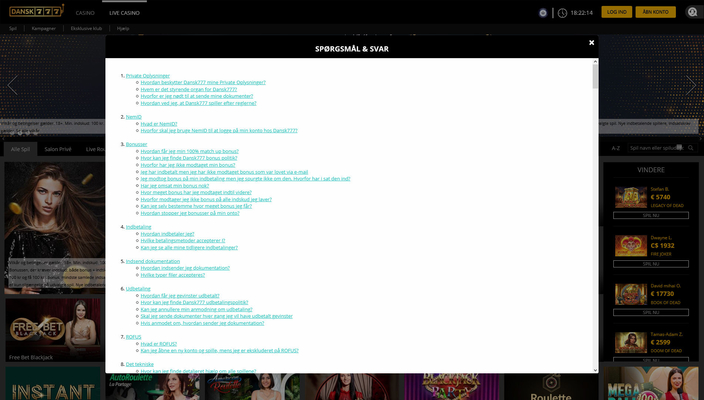The image size is (704, 400).
Task: Open the support chat icon in the header
Action: 692,12
